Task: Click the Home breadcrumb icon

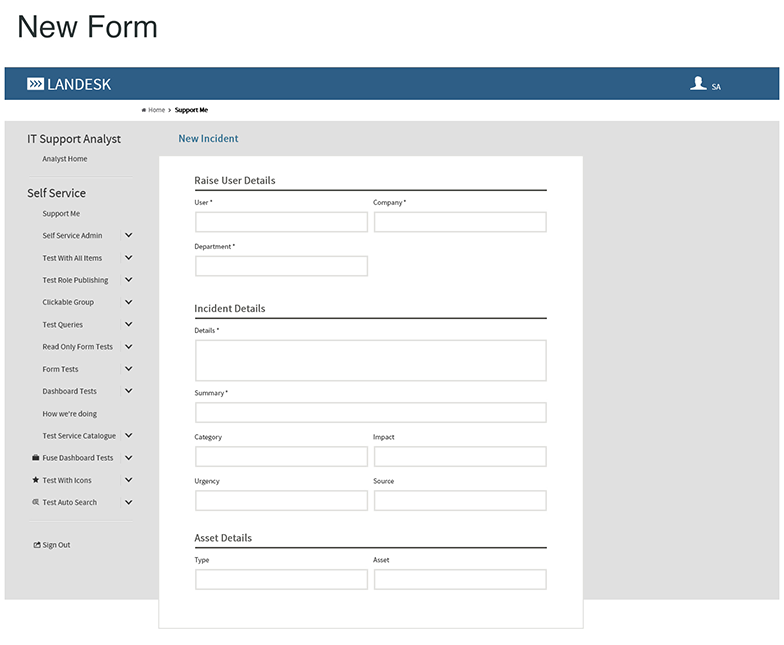Action: tap(144, 110)
